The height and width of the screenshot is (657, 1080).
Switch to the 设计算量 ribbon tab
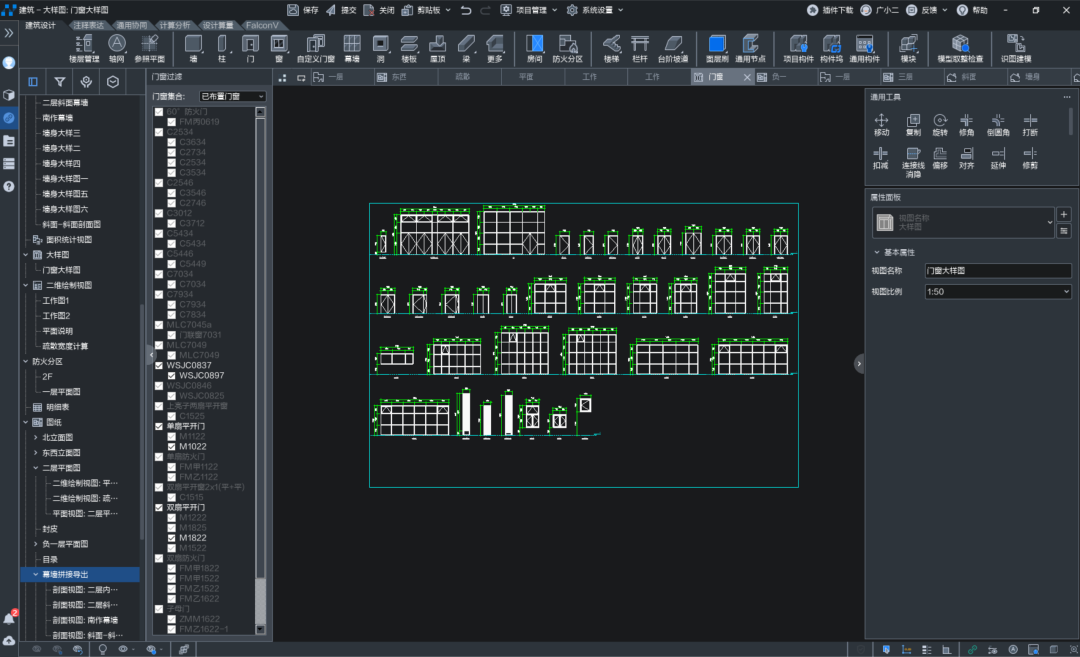[x=218, y=25]
